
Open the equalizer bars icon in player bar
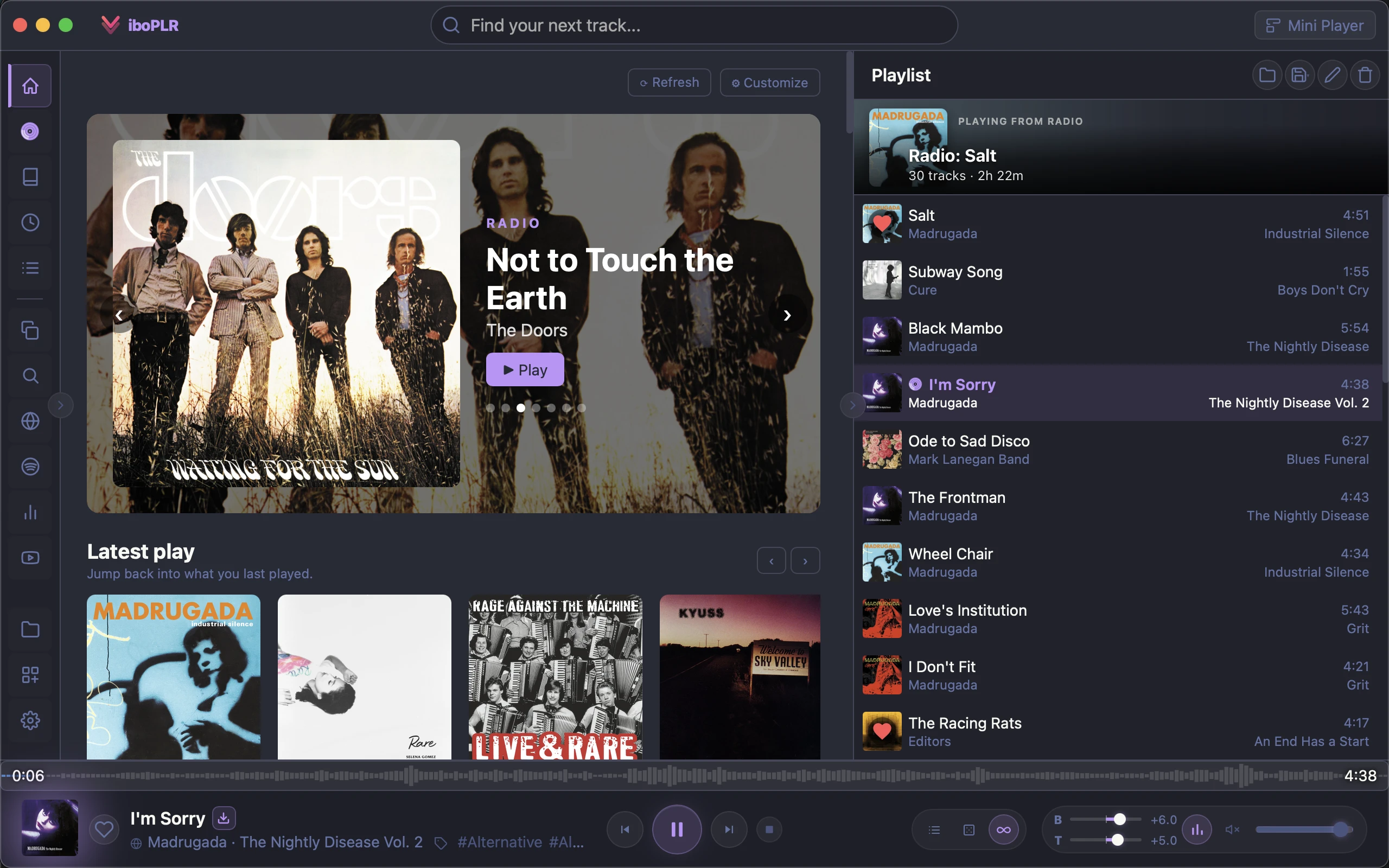click(x=1197, y=829)
